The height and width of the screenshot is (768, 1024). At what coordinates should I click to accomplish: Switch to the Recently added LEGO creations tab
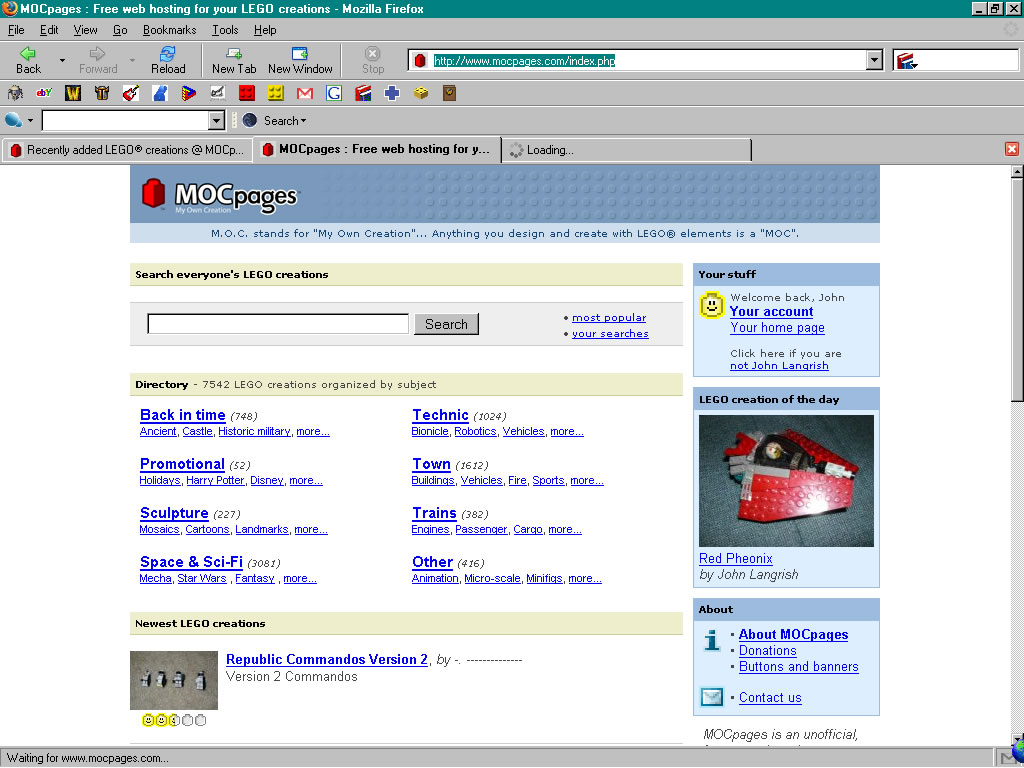[127, 150]
